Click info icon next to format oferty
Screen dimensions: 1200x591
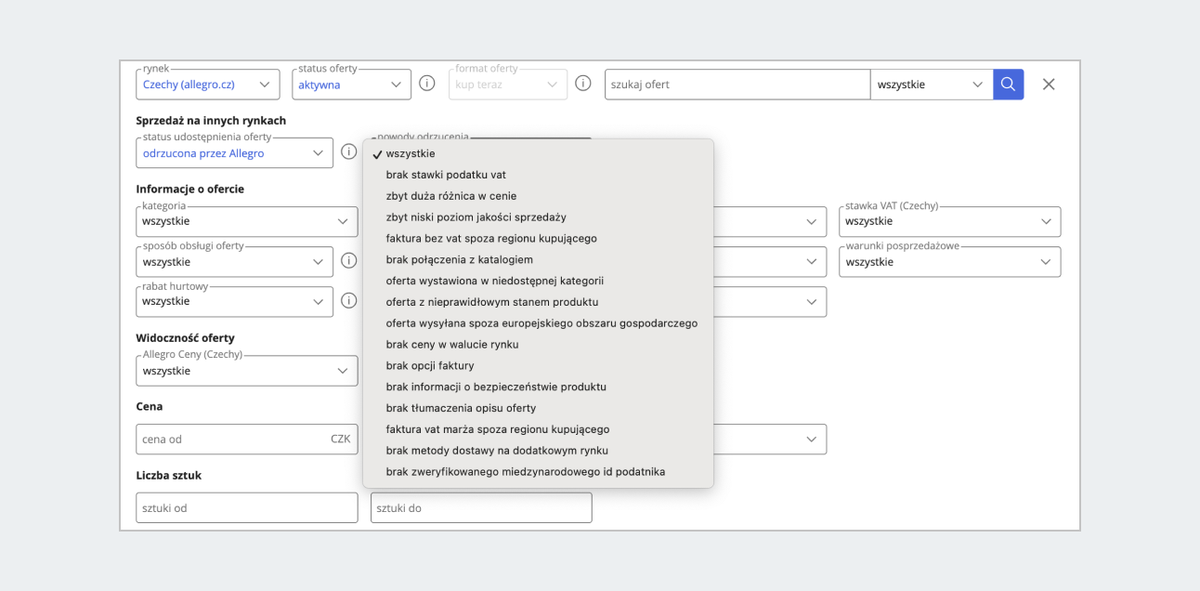[583, 84]
